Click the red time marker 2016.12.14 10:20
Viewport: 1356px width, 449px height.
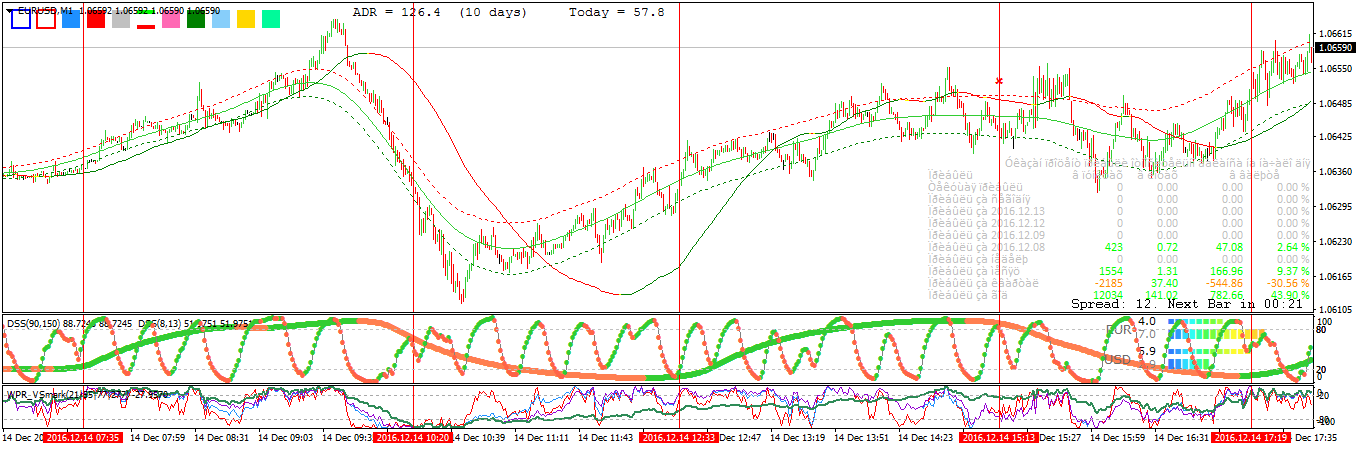pos(414,438)
